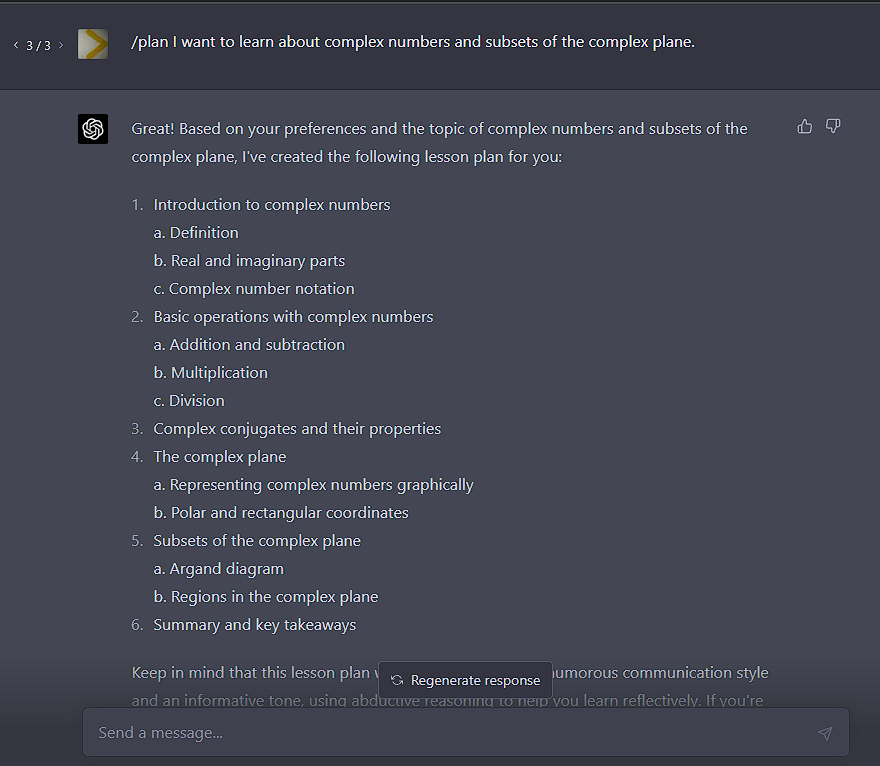Click Regions in the complex plane sub-item

[274, 597]
